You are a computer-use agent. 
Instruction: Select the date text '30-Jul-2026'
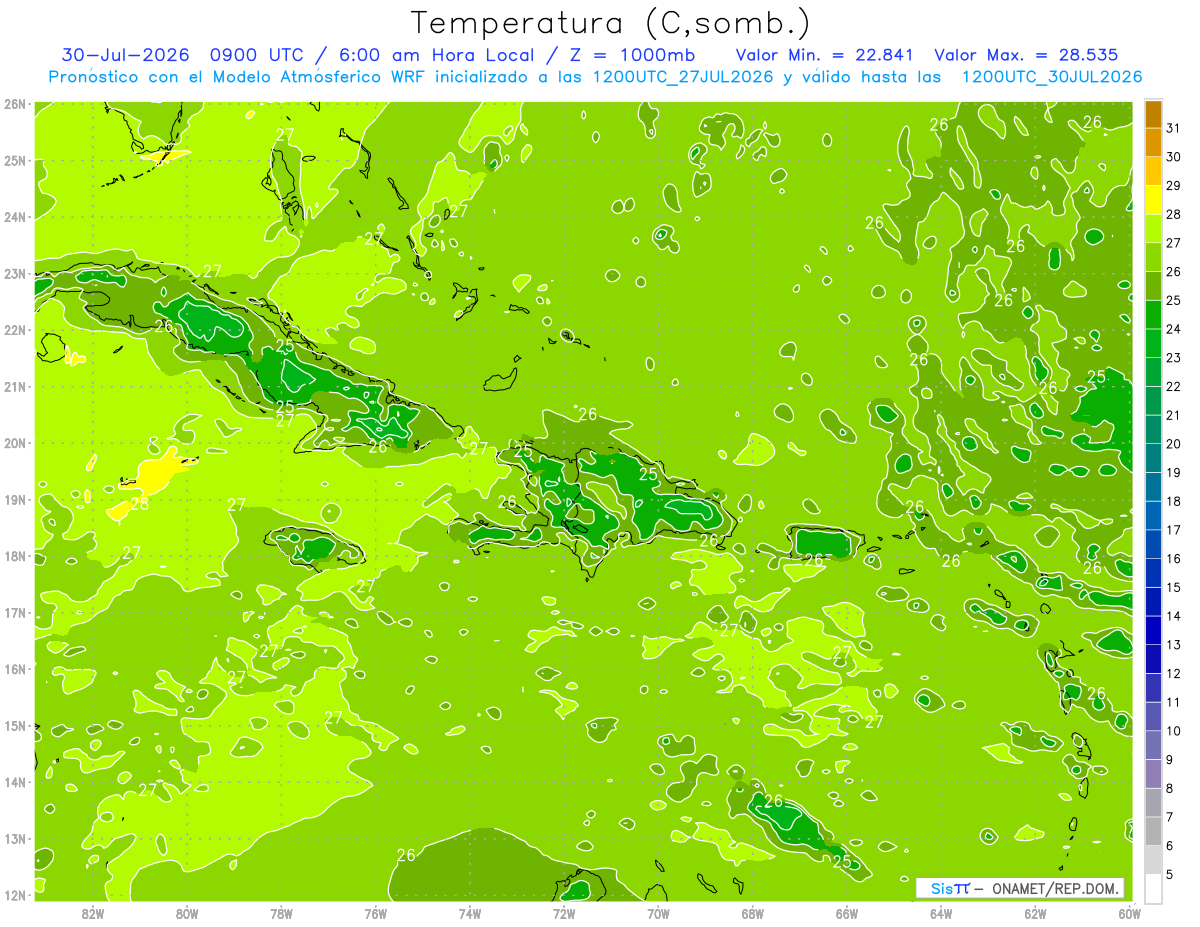pos(126,55)
